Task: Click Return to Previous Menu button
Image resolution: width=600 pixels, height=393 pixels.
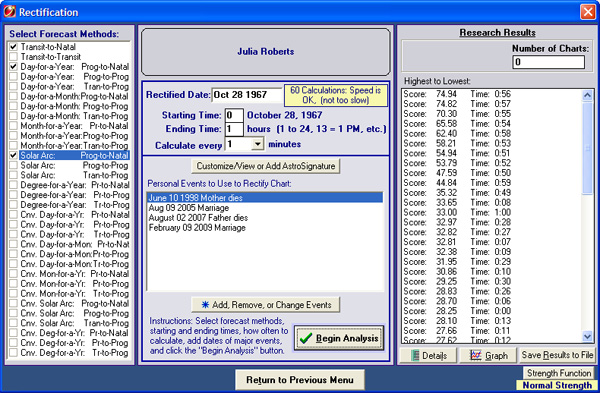Action: [300, 380]
